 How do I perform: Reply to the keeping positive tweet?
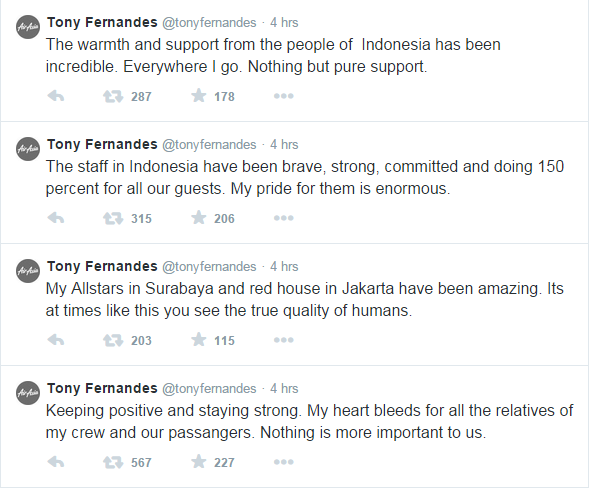tap(56, 462)
